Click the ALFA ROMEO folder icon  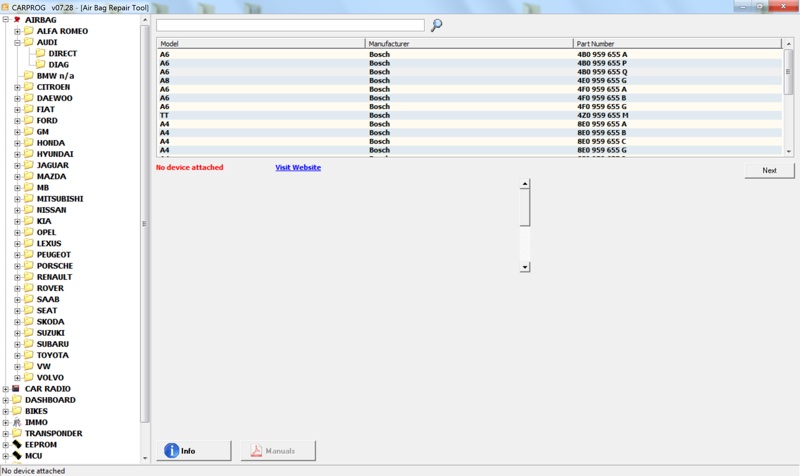(29, 31)
